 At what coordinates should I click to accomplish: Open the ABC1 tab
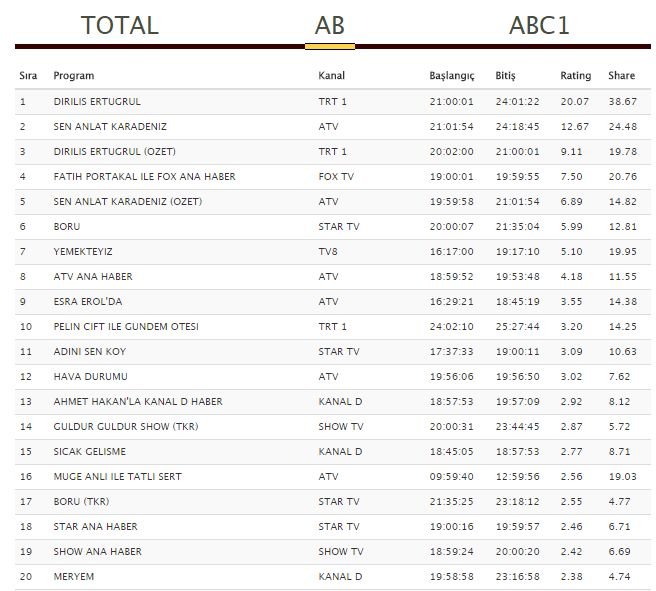tap(539, 26)
